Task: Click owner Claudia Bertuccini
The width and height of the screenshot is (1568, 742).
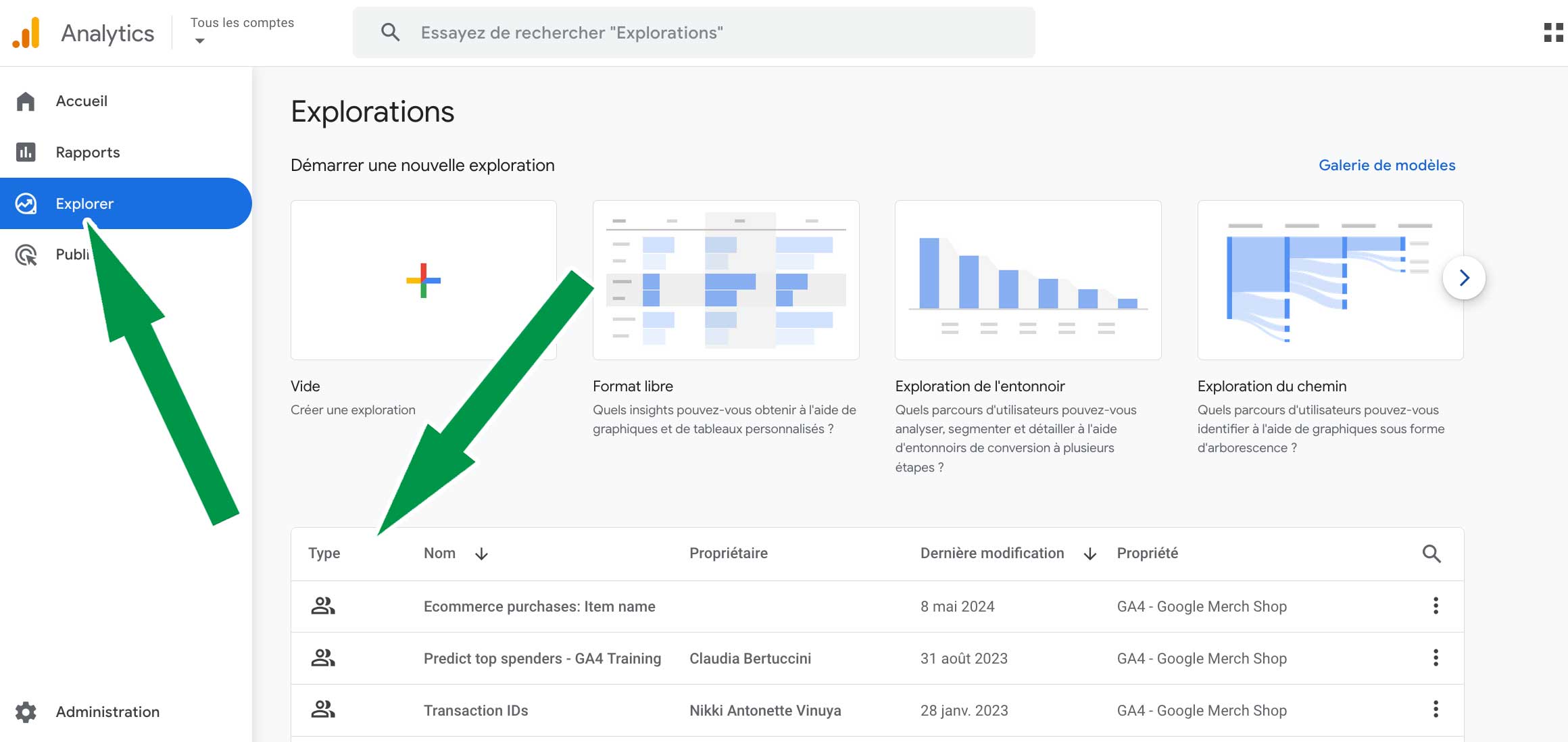Action: click(x=750, y=658)
